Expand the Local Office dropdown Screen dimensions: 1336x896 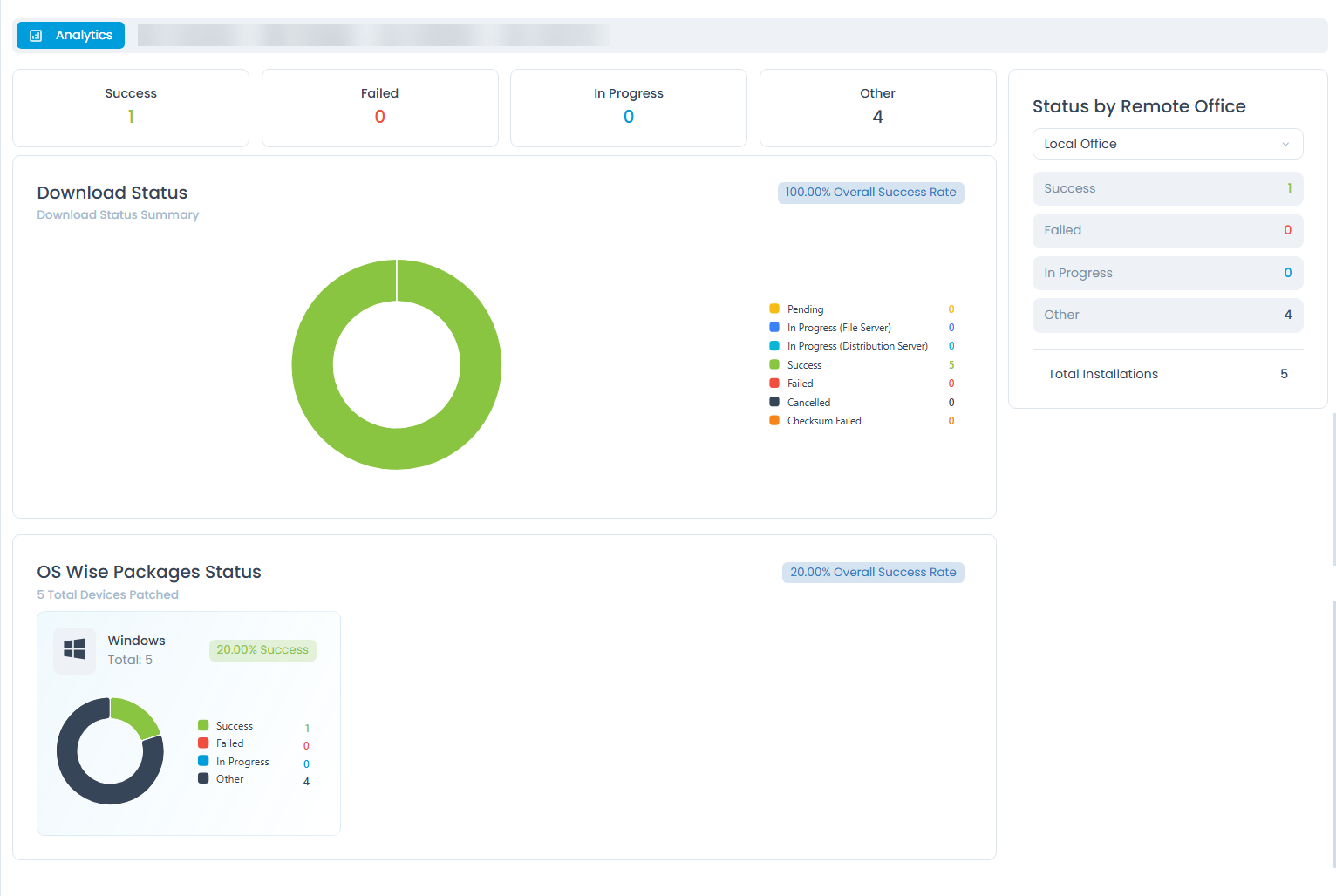coord(1166,144)
